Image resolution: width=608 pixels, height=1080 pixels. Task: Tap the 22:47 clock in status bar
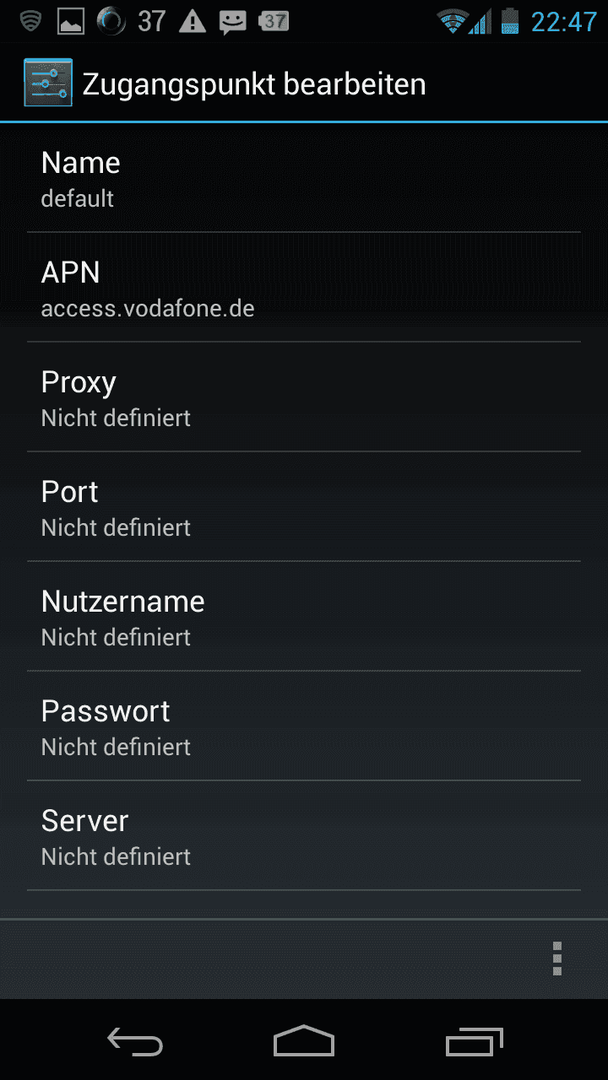coord(563,22)
